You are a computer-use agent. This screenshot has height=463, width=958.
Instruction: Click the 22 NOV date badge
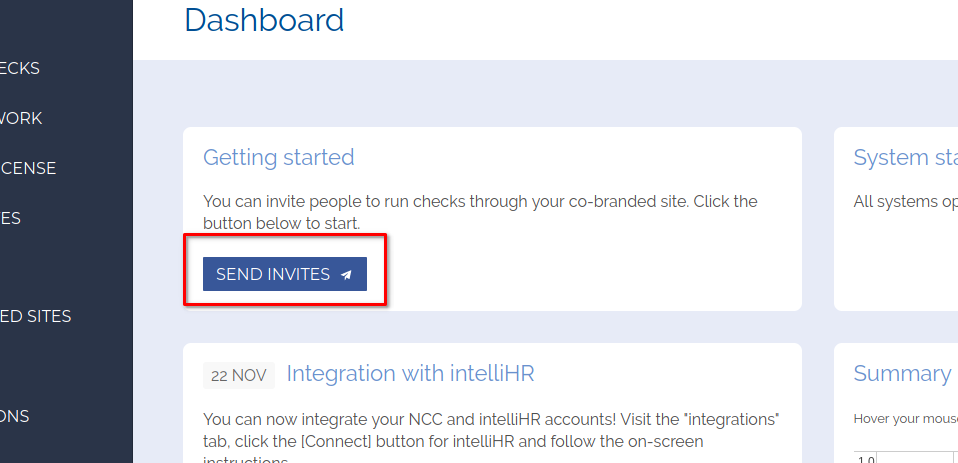(x=239, y=375)
